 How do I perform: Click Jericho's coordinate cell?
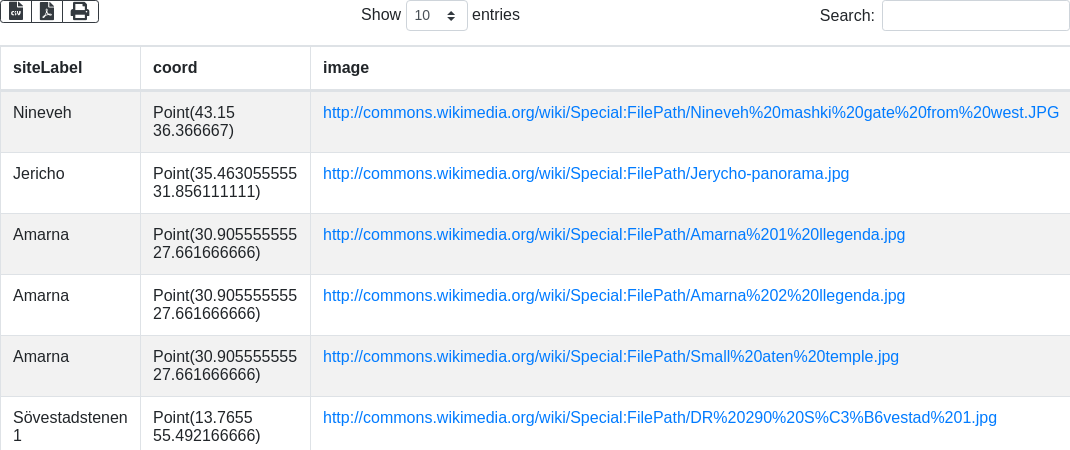point(225,182)
